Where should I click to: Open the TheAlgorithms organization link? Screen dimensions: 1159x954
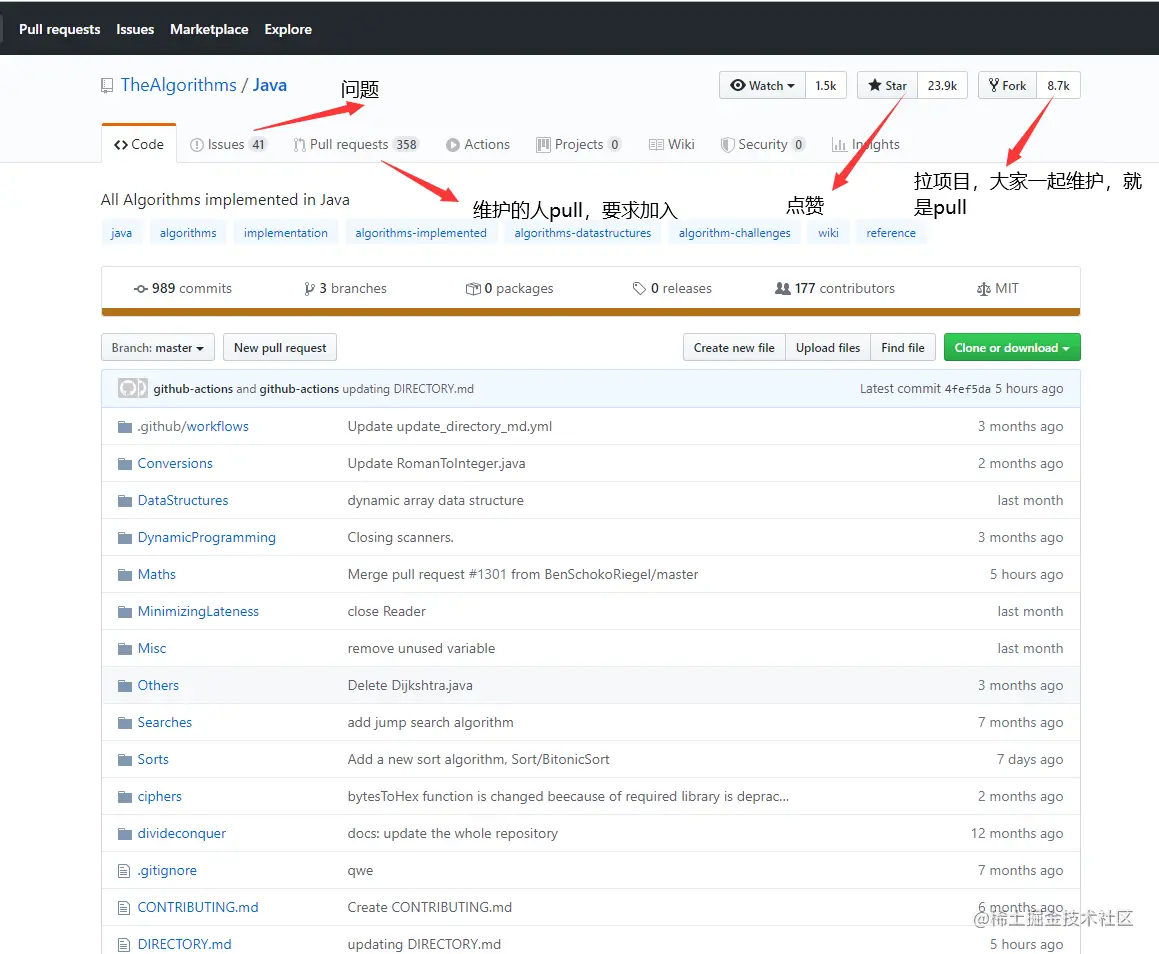pos(179,85)
